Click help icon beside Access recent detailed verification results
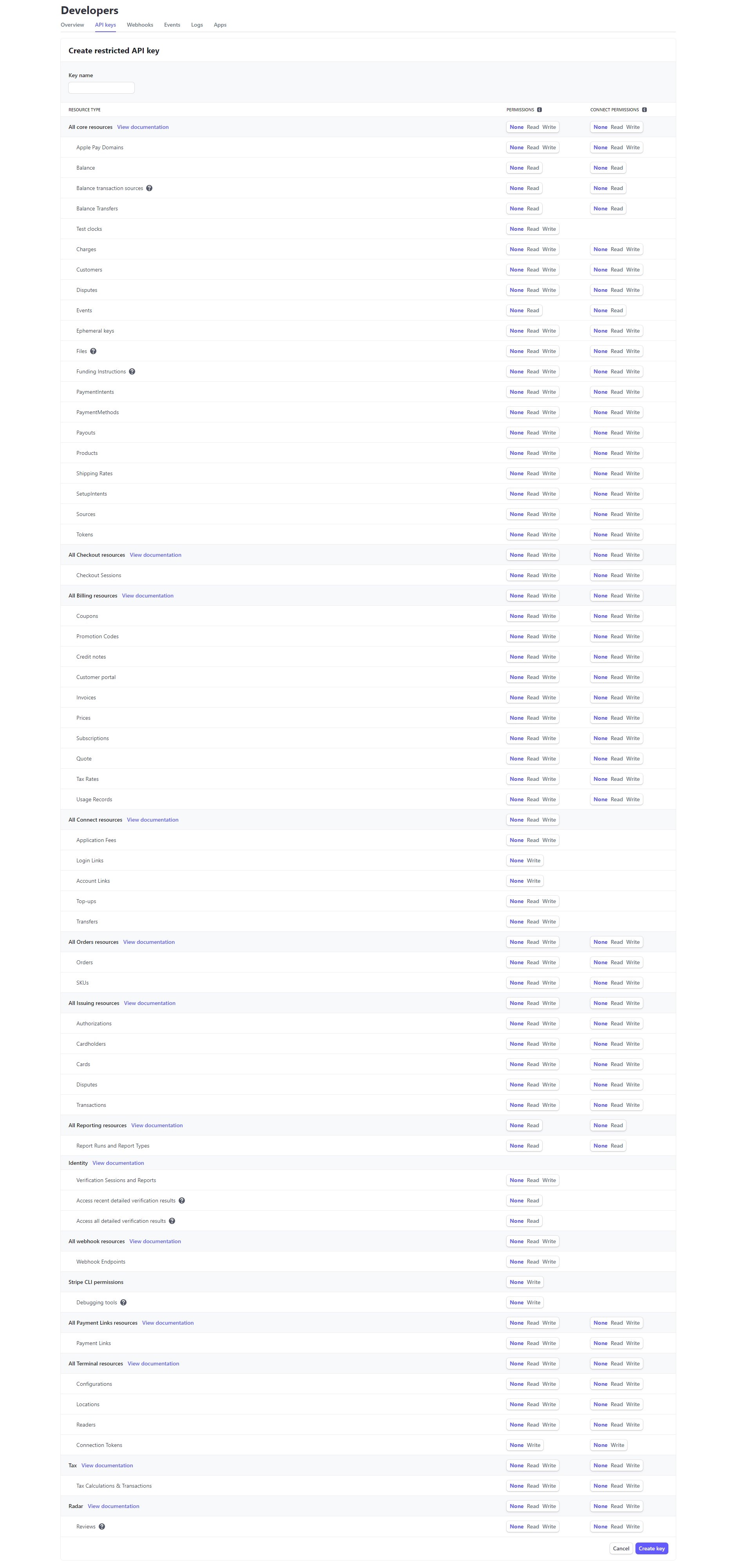Screen dimensions: 733x1568 [181, 1200]
